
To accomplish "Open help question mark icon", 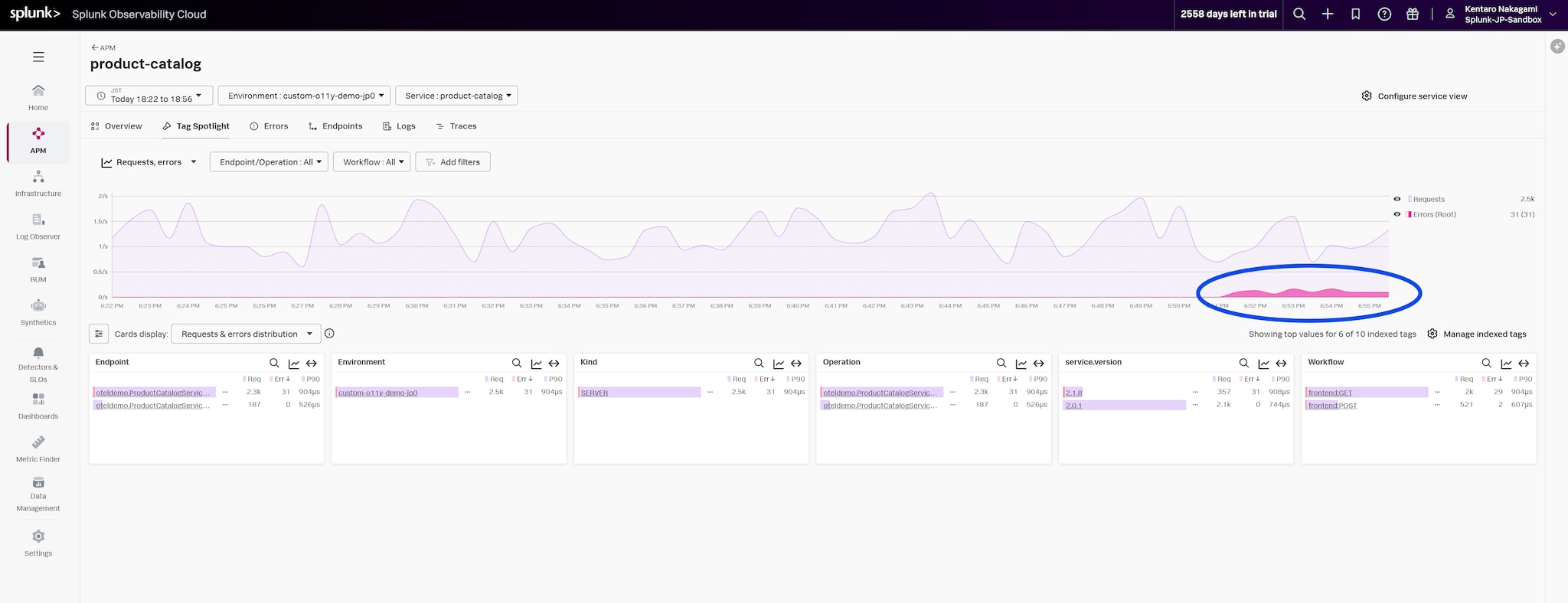I will tap(1384, 14).
